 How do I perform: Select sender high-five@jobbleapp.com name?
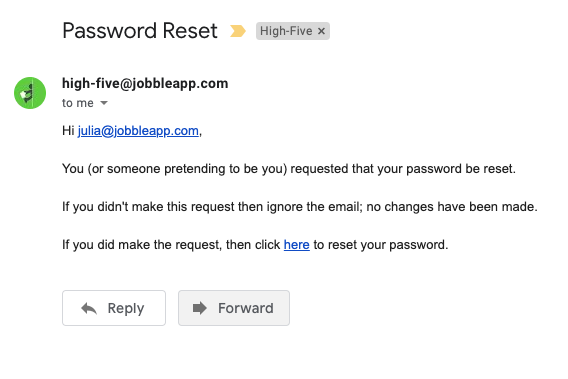click(x=145, y=83)
